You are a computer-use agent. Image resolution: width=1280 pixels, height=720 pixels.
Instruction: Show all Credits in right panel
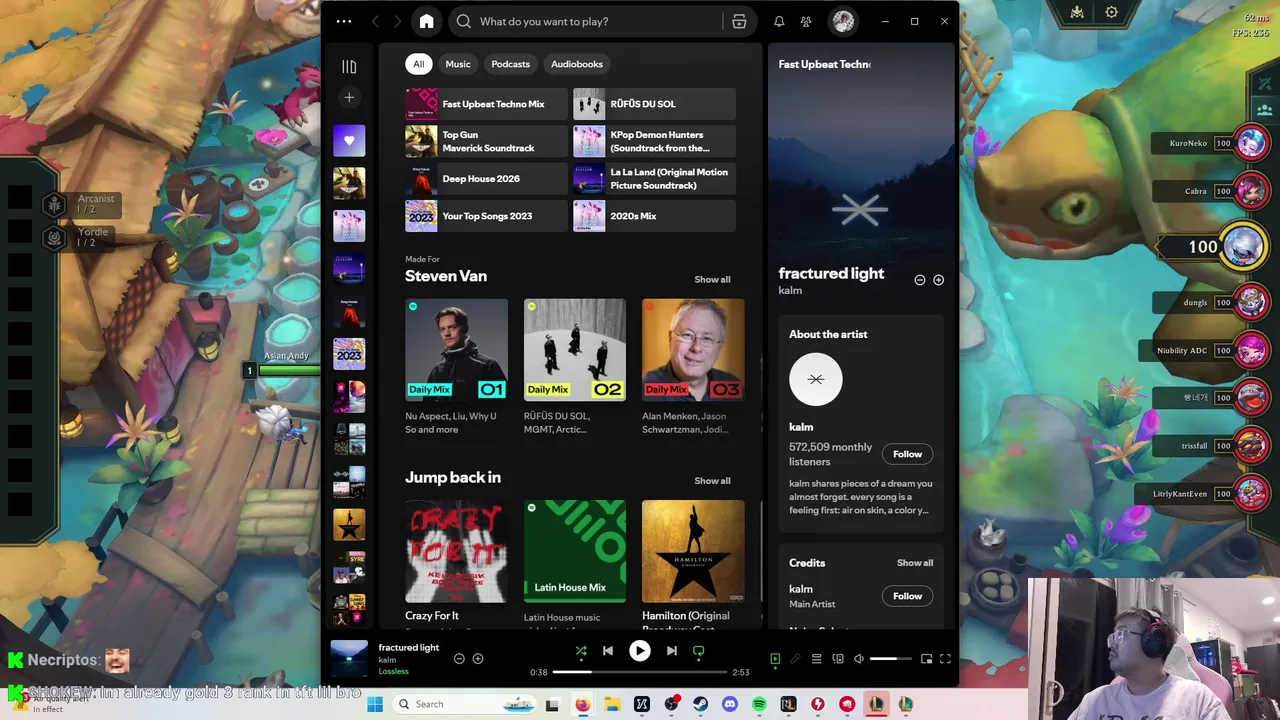pyautogui.click(x=915, y=563)
